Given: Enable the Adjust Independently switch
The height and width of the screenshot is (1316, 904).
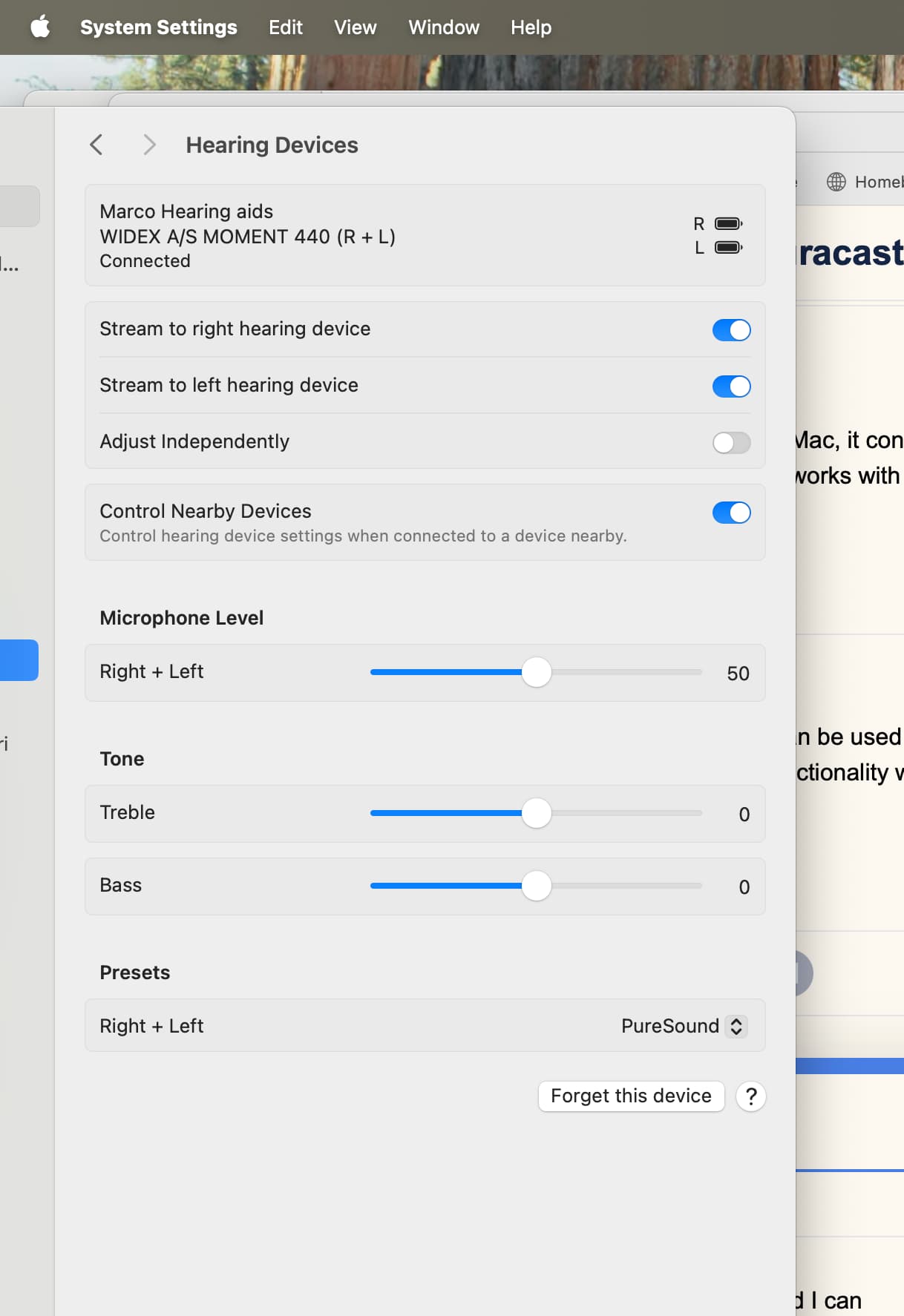Looking at the screenshot, I should pyautogui.click(x=731, y=443).
